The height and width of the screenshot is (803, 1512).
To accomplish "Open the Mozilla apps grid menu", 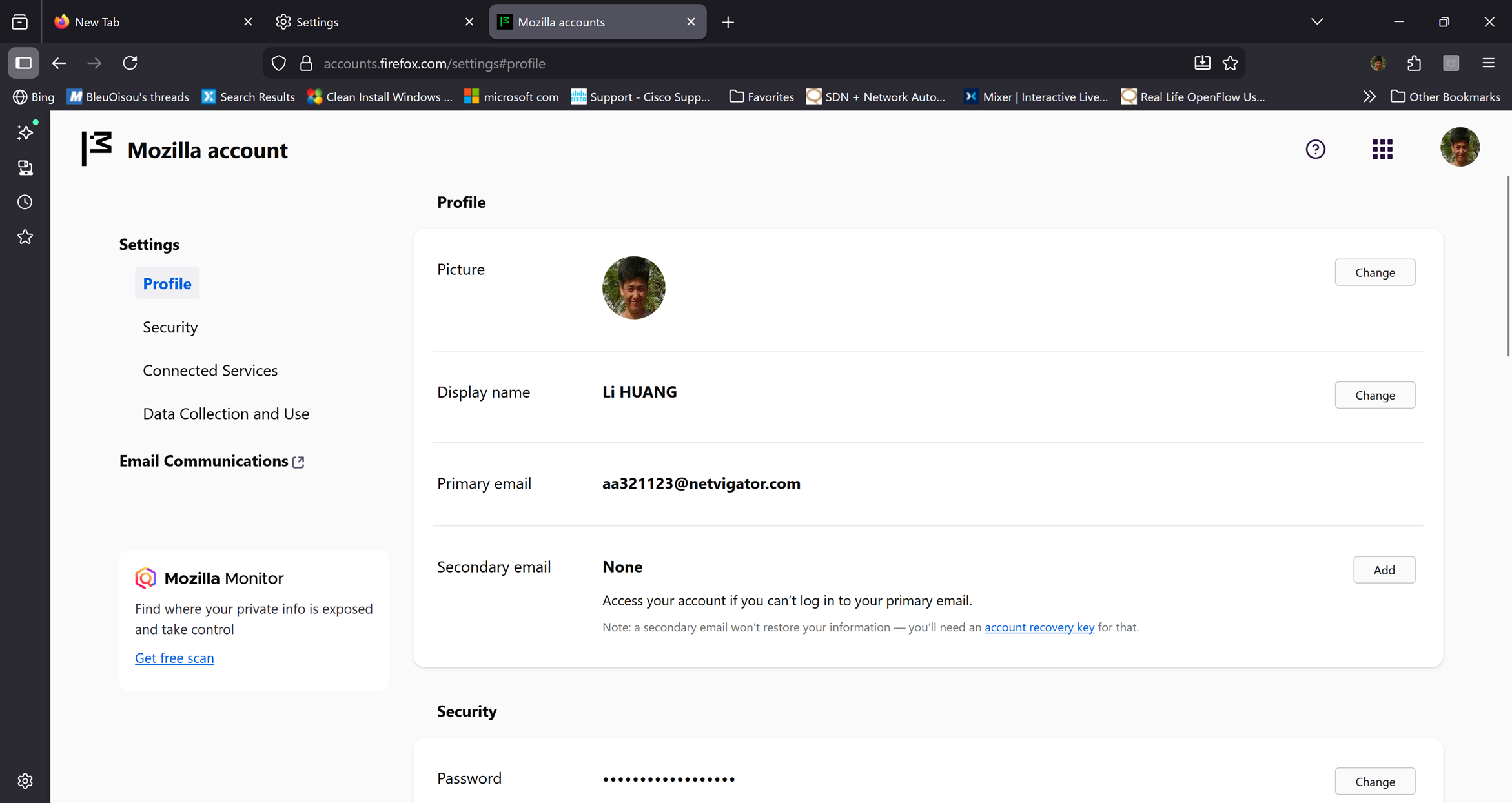I will click(x=1382, y=149).
